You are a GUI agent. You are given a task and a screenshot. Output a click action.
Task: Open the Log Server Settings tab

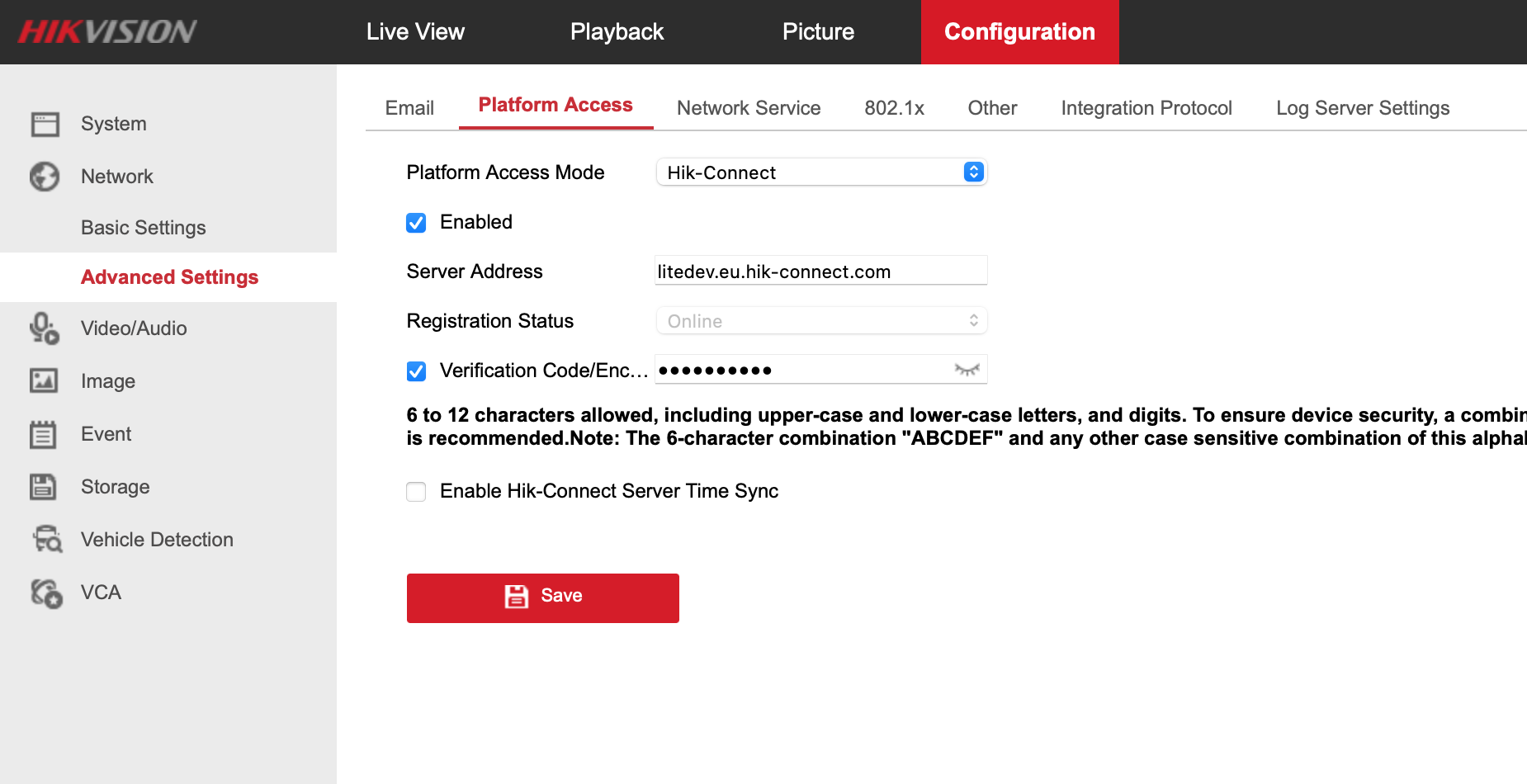[1363, 108]
